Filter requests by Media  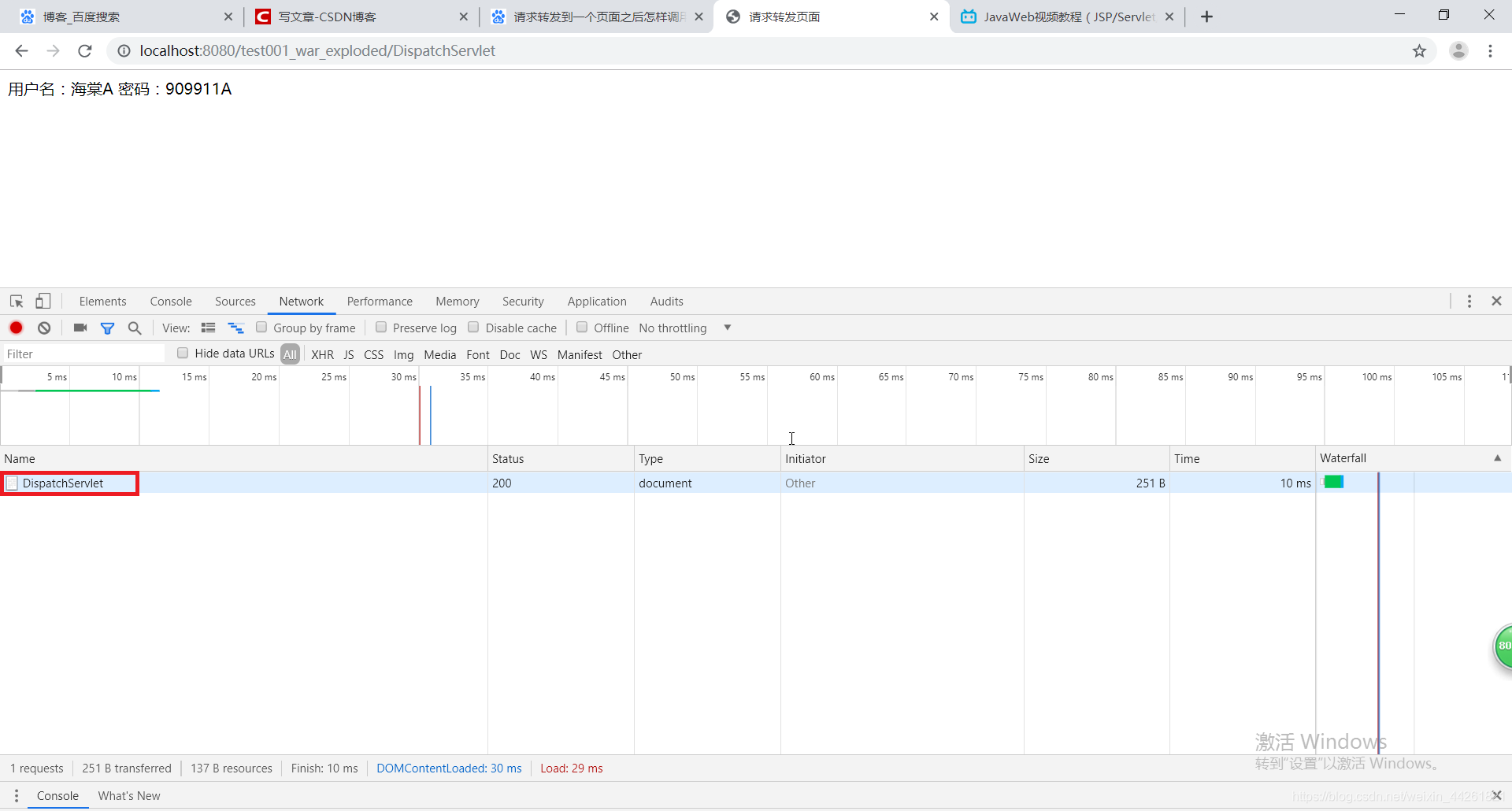point(440,355)
